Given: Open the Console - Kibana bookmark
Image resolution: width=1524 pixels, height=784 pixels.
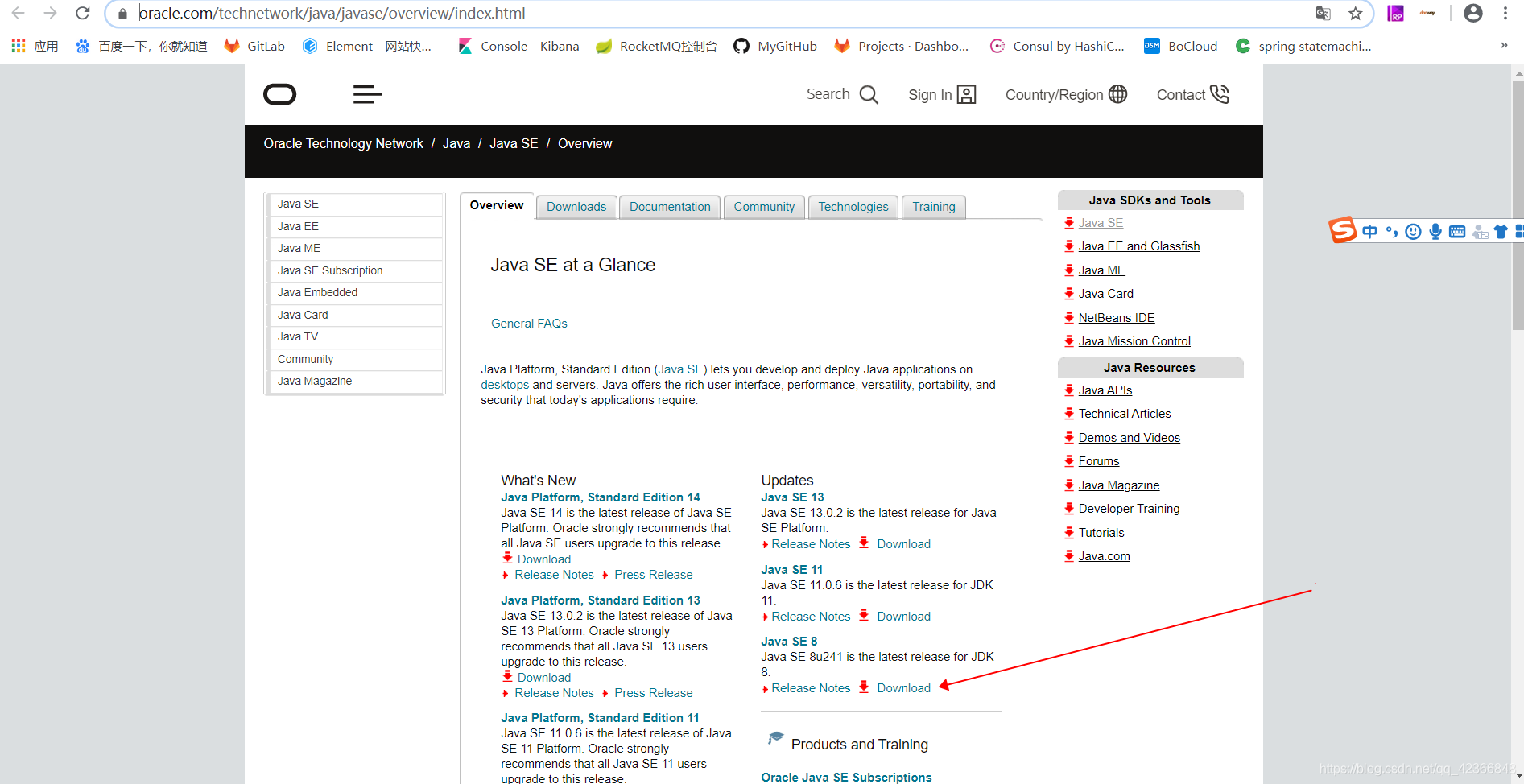Looking at the screenshot, I should coord(518,46).
